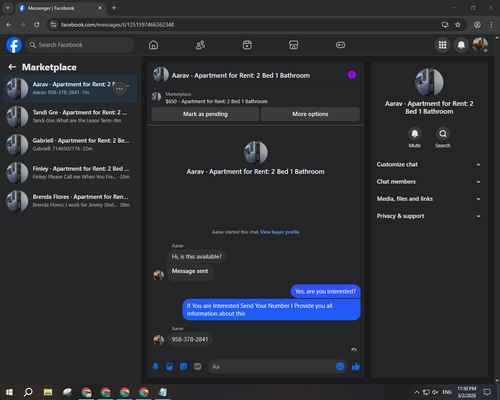Expand Privacy & support section
This screenshot has height=400, width=500.
pos(429,216)
